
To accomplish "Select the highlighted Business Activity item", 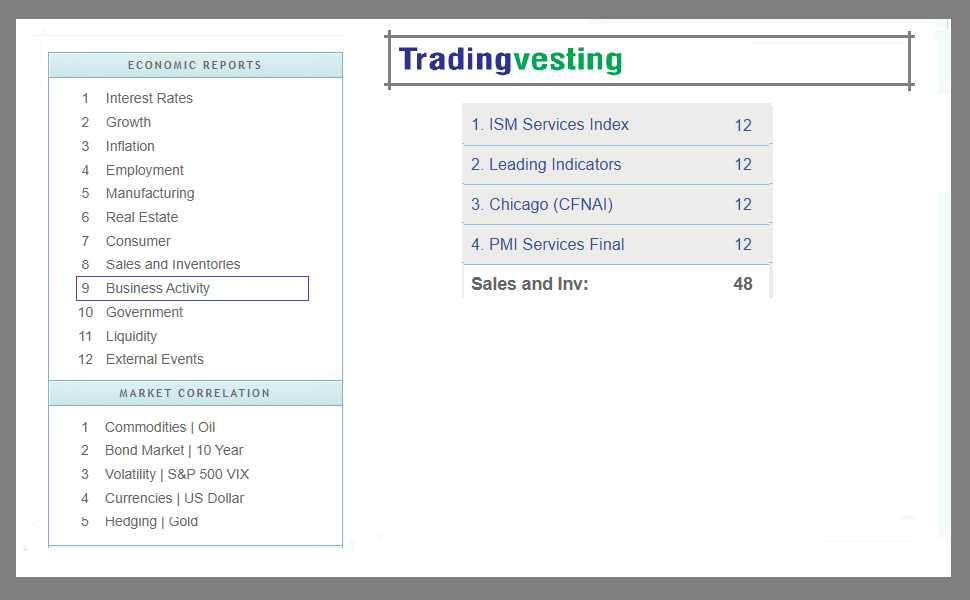I will click(158, 288).
